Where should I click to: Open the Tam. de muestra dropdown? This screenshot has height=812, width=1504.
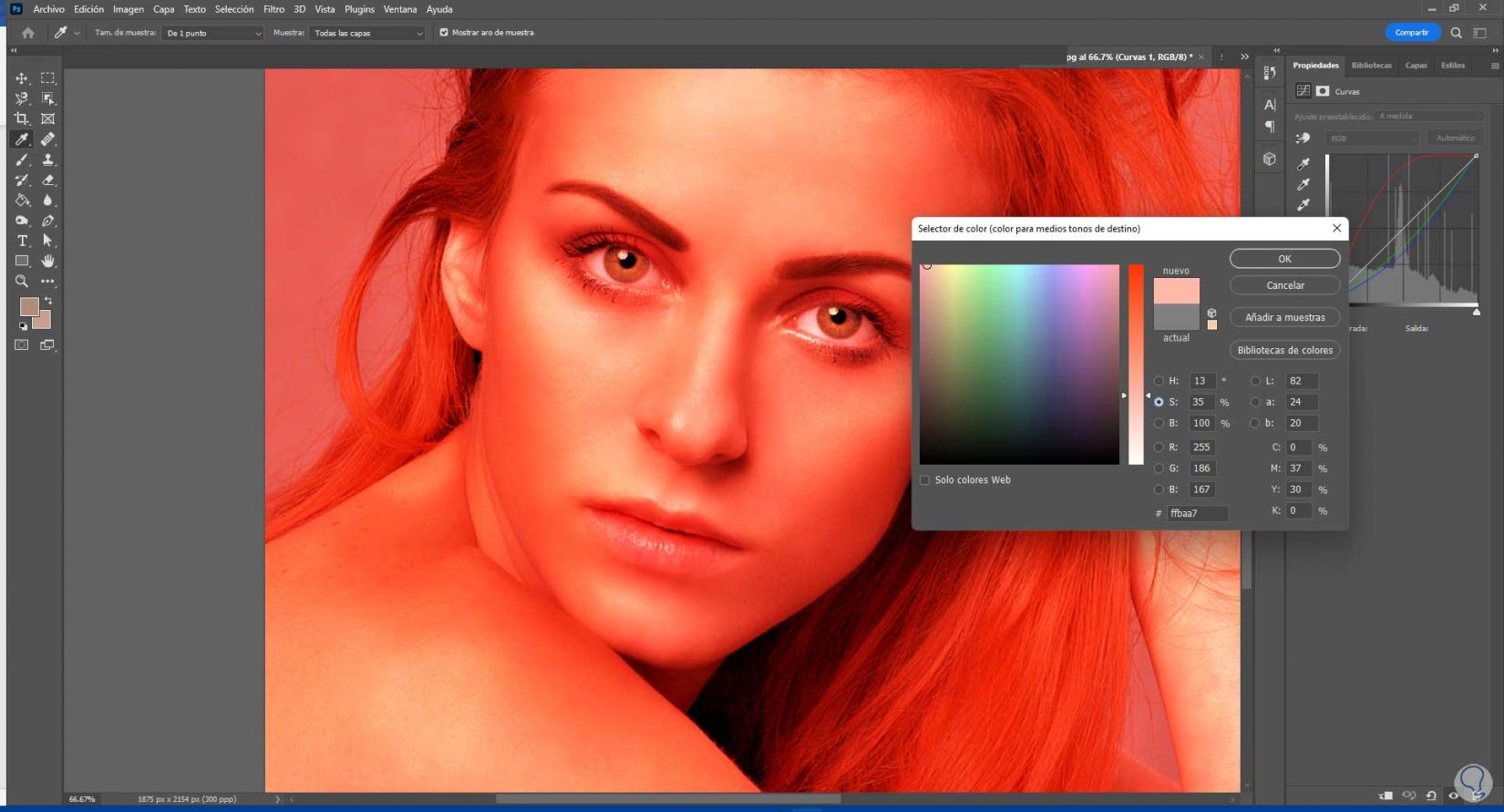tap(213, 33)
